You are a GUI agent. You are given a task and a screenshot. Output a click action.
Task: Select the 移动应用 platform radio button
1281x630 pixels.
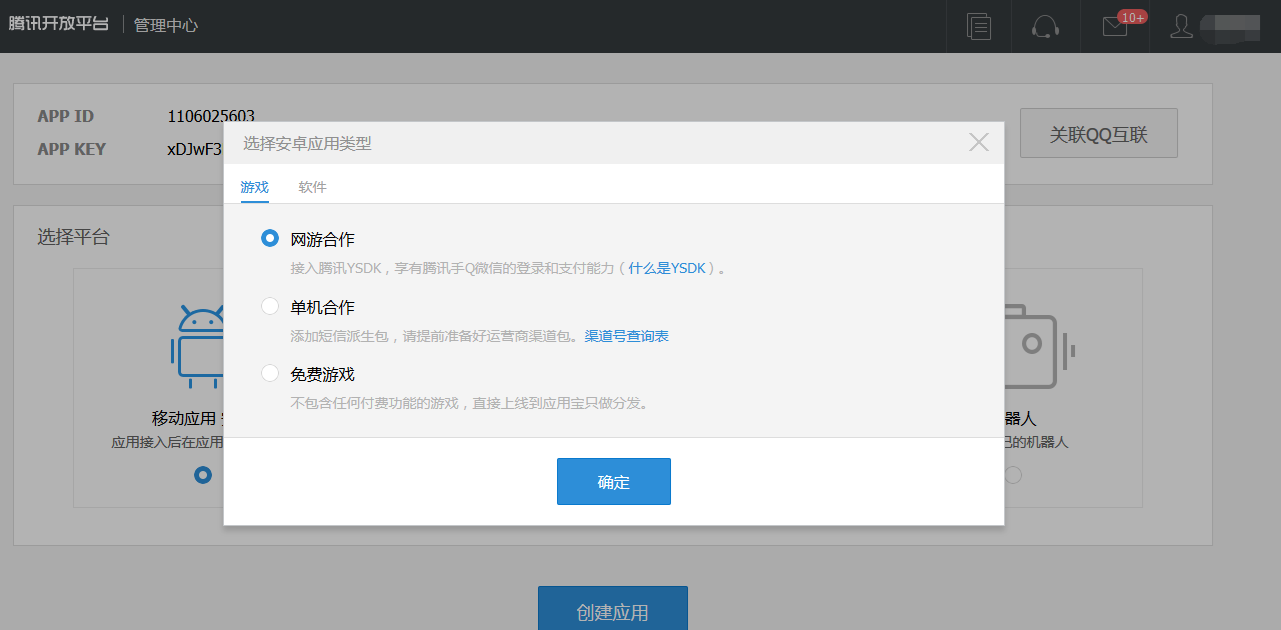point(203,475)
